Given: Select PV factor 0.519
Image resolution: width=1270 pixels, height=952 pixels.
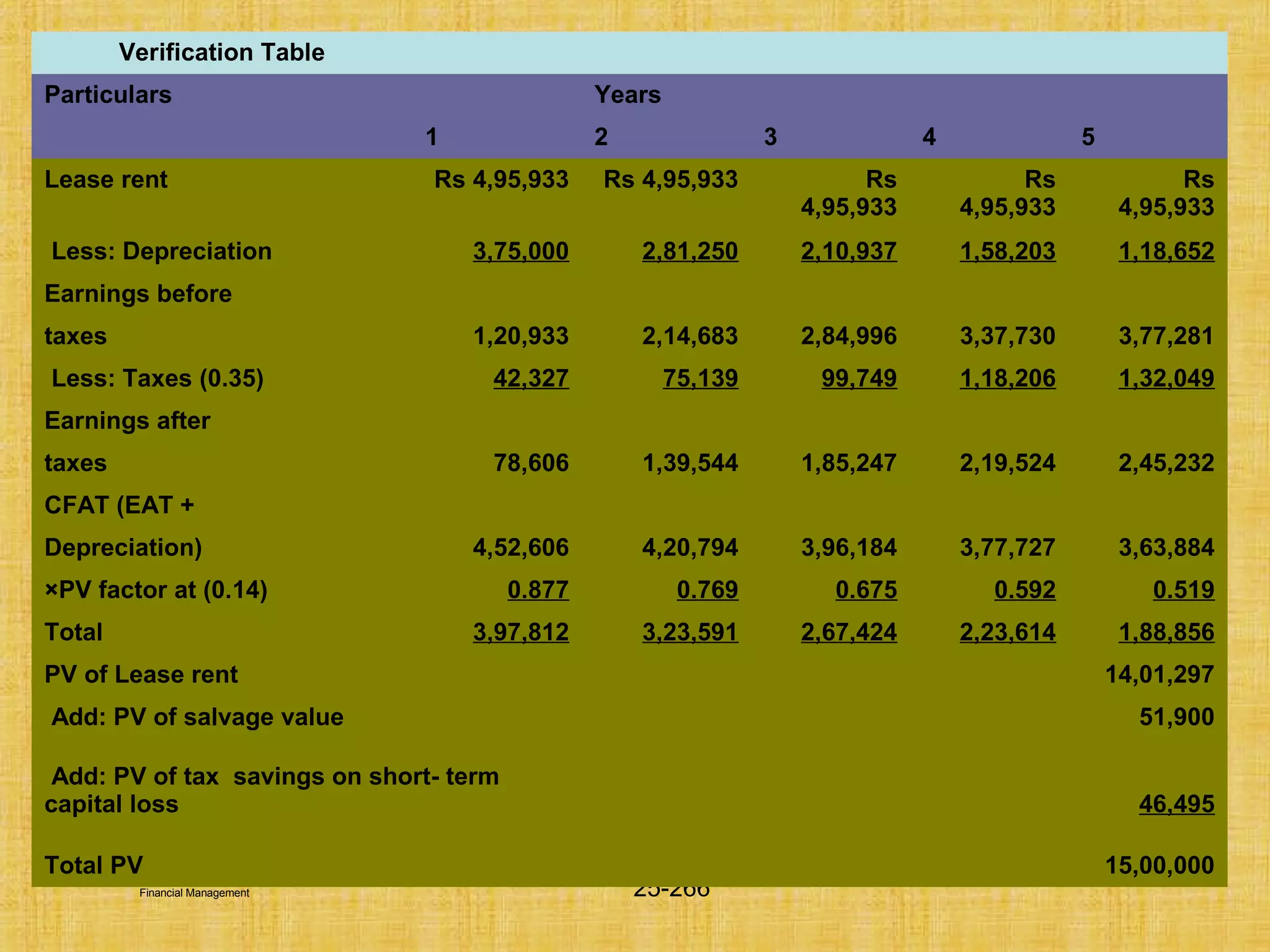Looking at the screenshot, I should [1184, 590].
